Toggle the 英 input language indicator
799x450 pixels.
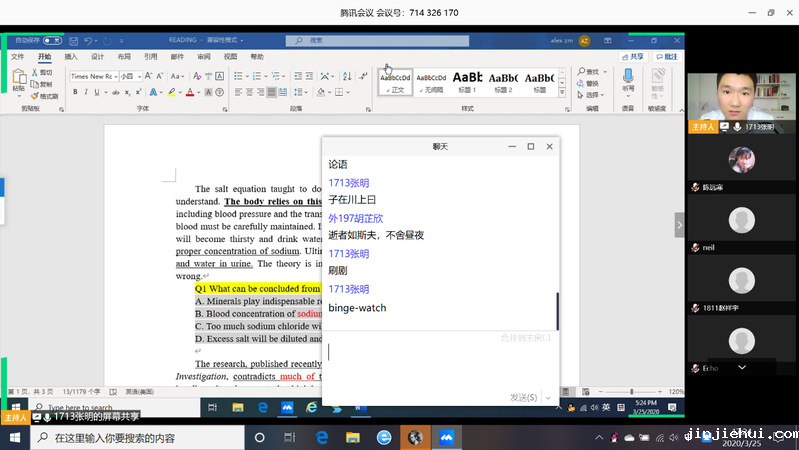click(606, 407)
